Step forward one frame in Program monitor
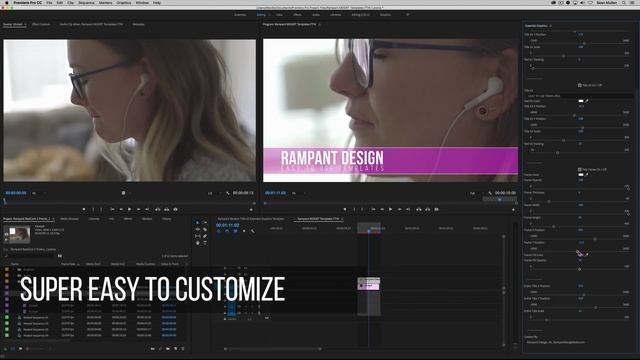 [x=399, y=209]
